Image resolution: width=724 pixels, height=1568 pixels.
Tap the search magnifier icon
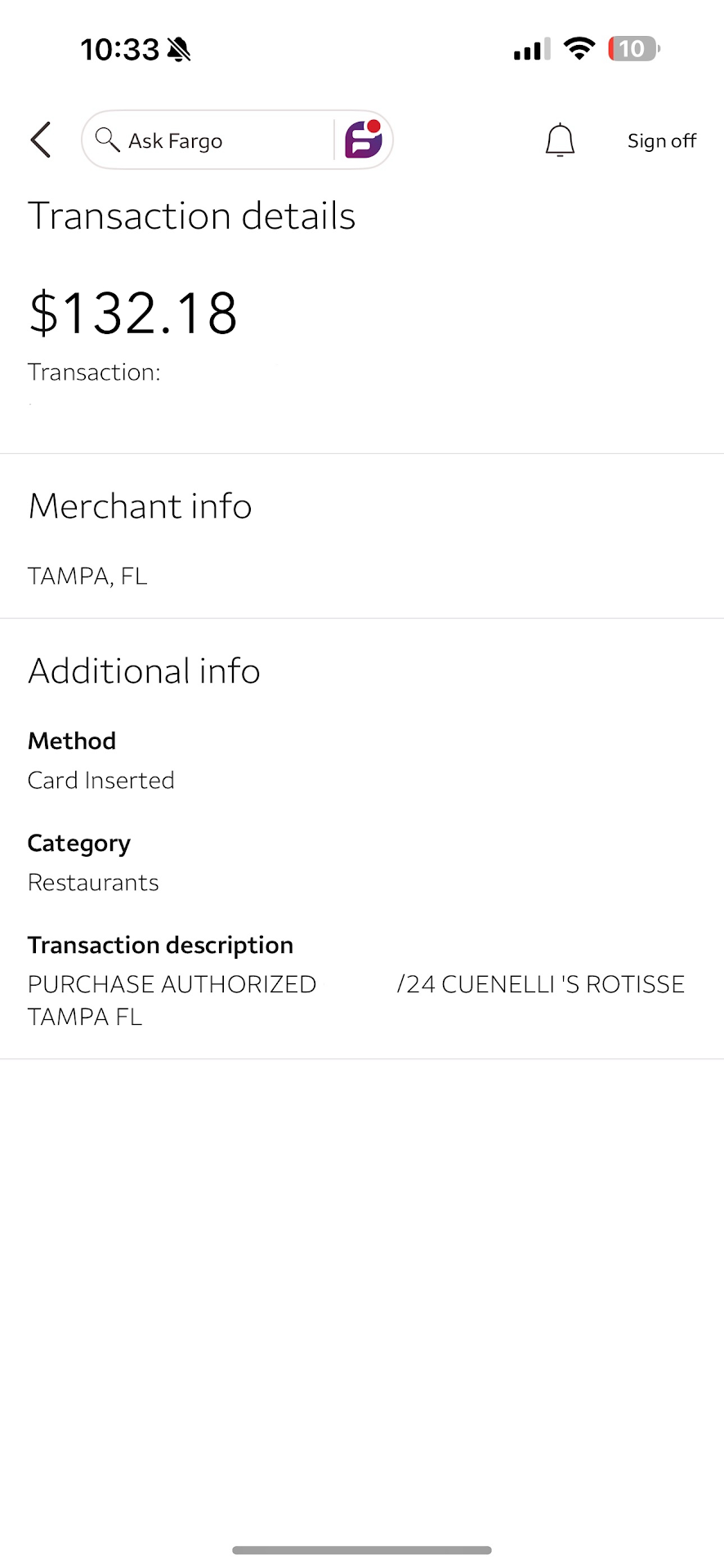tap(107, 140)
